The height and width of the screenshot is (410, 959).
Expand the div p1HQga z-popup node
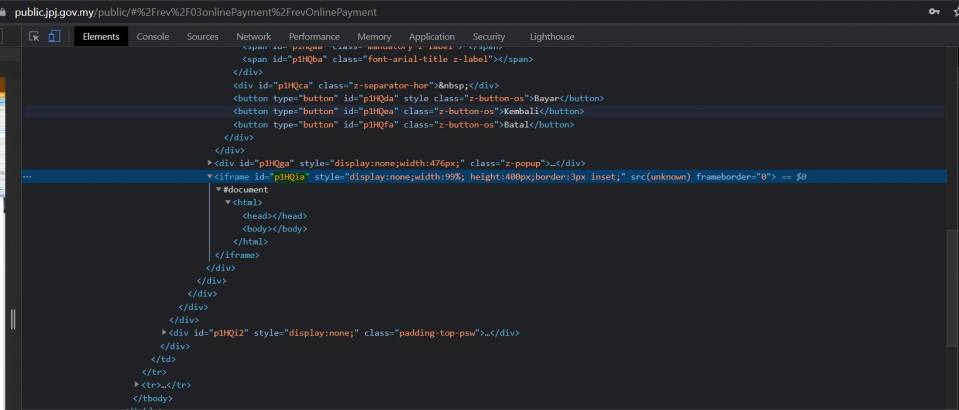[x=210, y=163]
